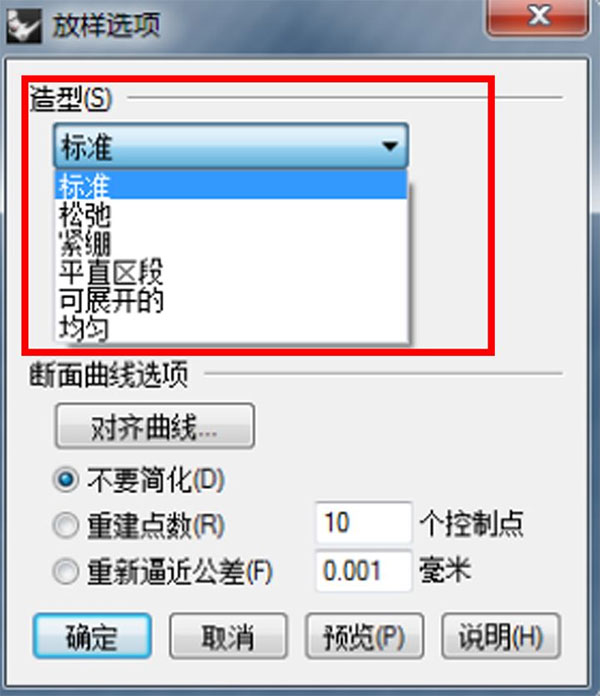Image resolution: width=600 pixels, height=696 pixels.
Task: Click the Rhino icon in title bar
Action: pos(24,27)
